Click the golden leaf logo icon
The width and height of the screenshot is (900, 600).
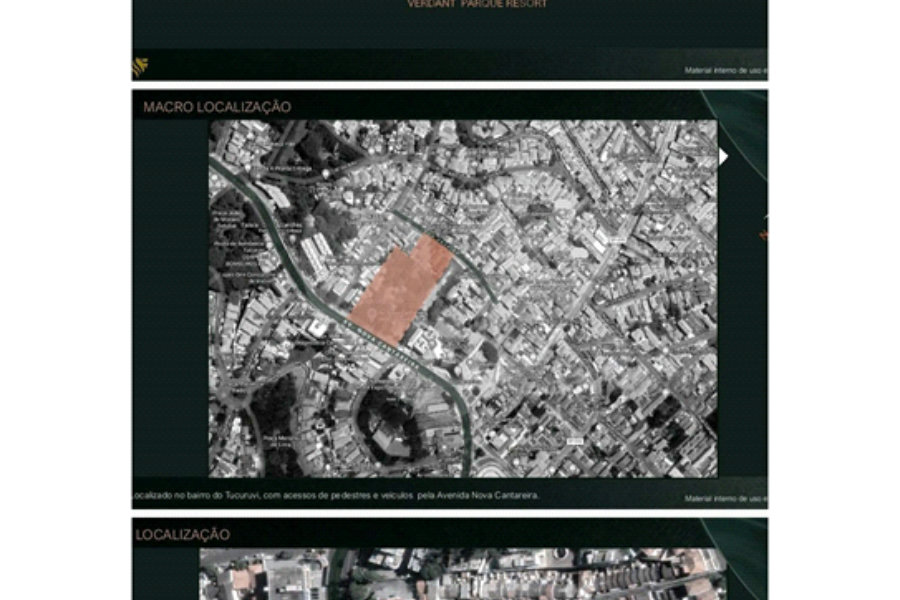140,67
